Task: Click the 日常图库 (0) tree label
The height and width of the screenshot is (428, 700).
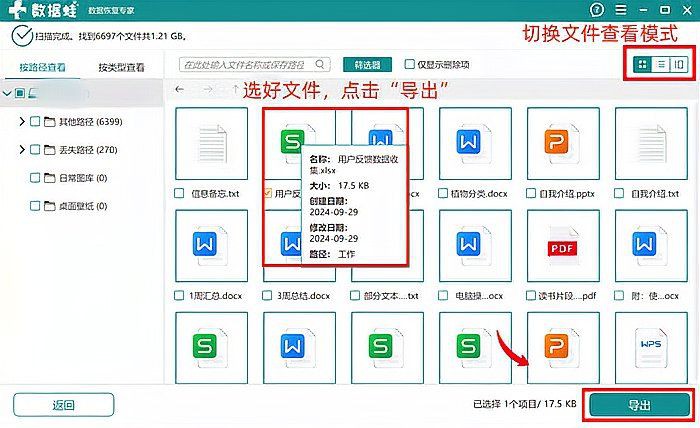Action: click(83, 178)
